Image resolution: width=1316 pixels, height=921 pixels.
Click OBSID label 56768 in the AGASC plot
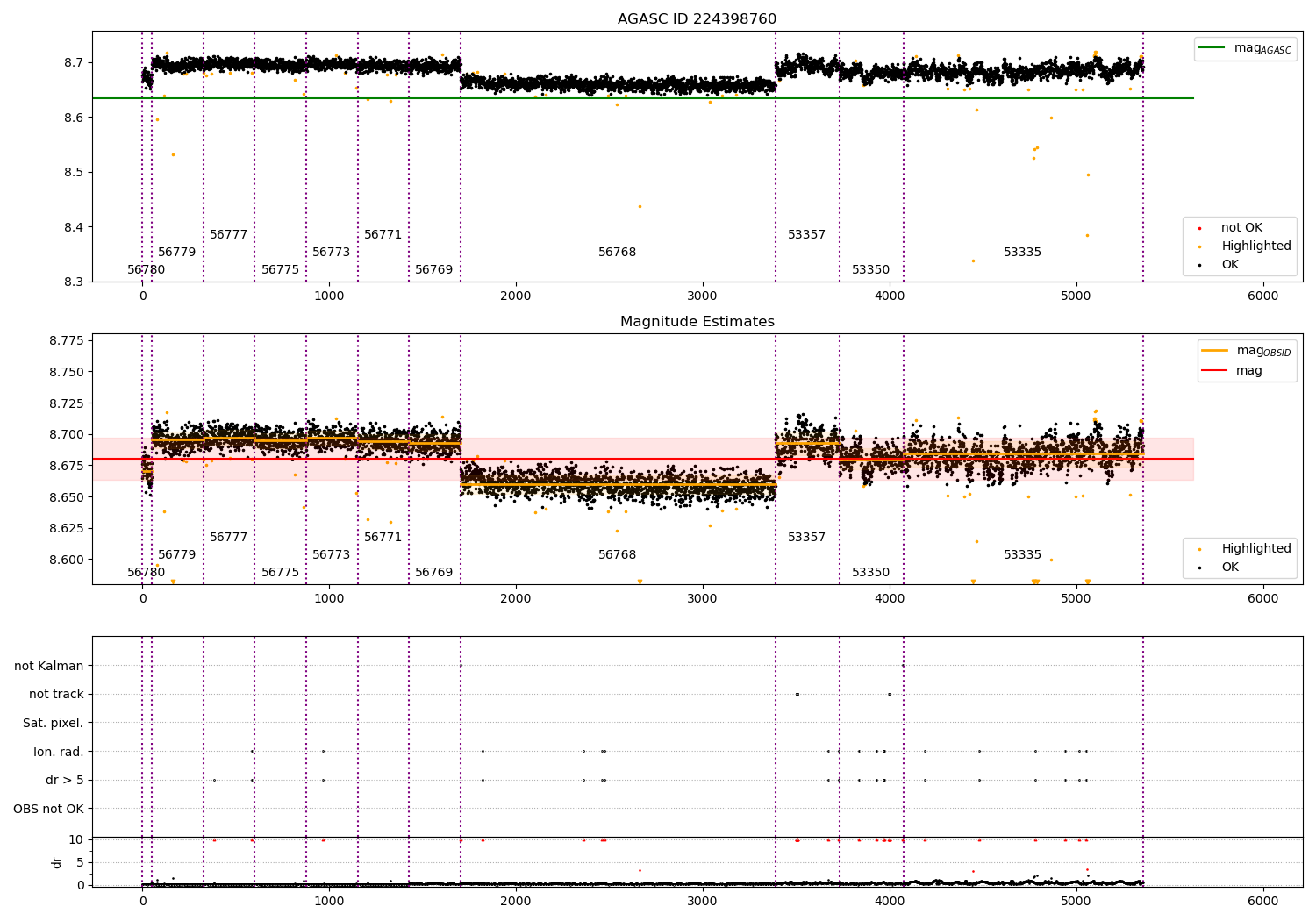pyautogui.click(x=617, y=253)
